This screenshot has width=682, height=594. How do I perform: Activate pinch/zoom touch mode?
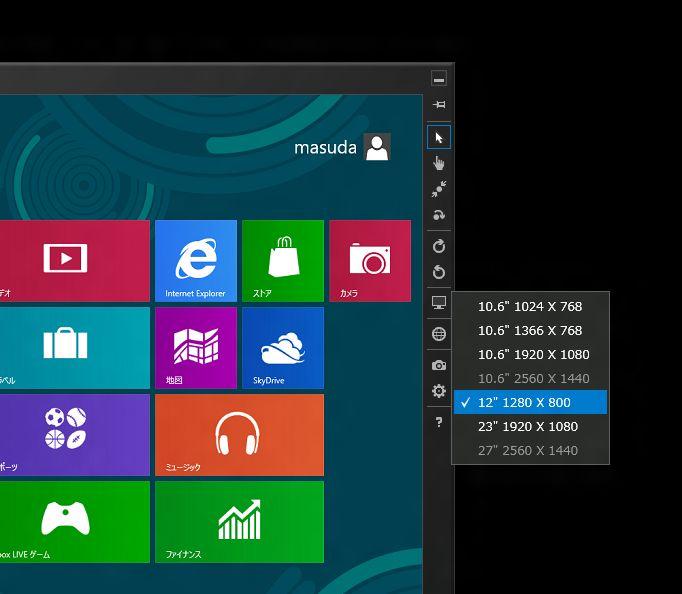pyautogui.click(x=438, y=189)
